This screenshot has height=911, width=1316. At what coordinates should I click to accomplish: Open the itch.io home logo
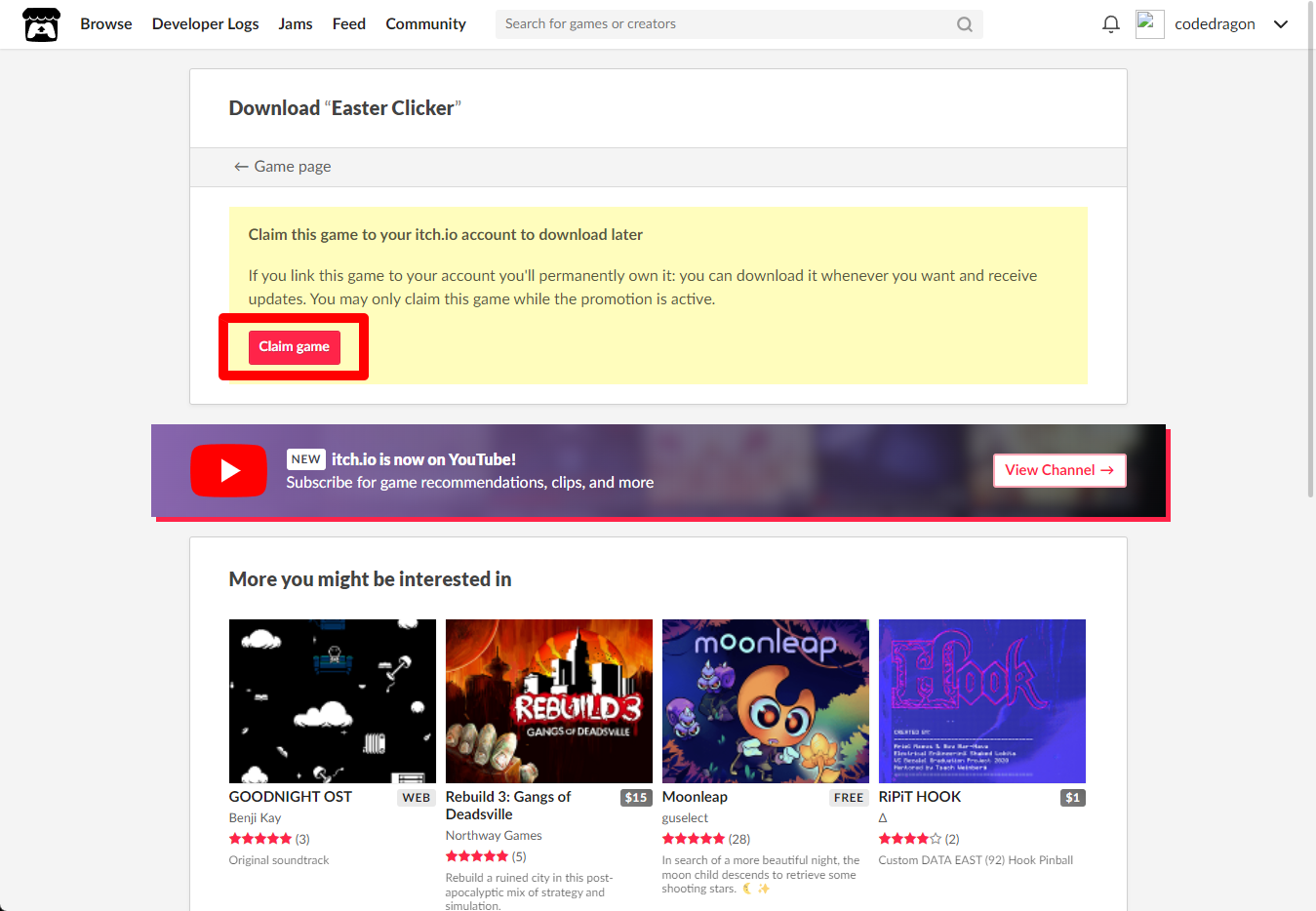[41, 24]
